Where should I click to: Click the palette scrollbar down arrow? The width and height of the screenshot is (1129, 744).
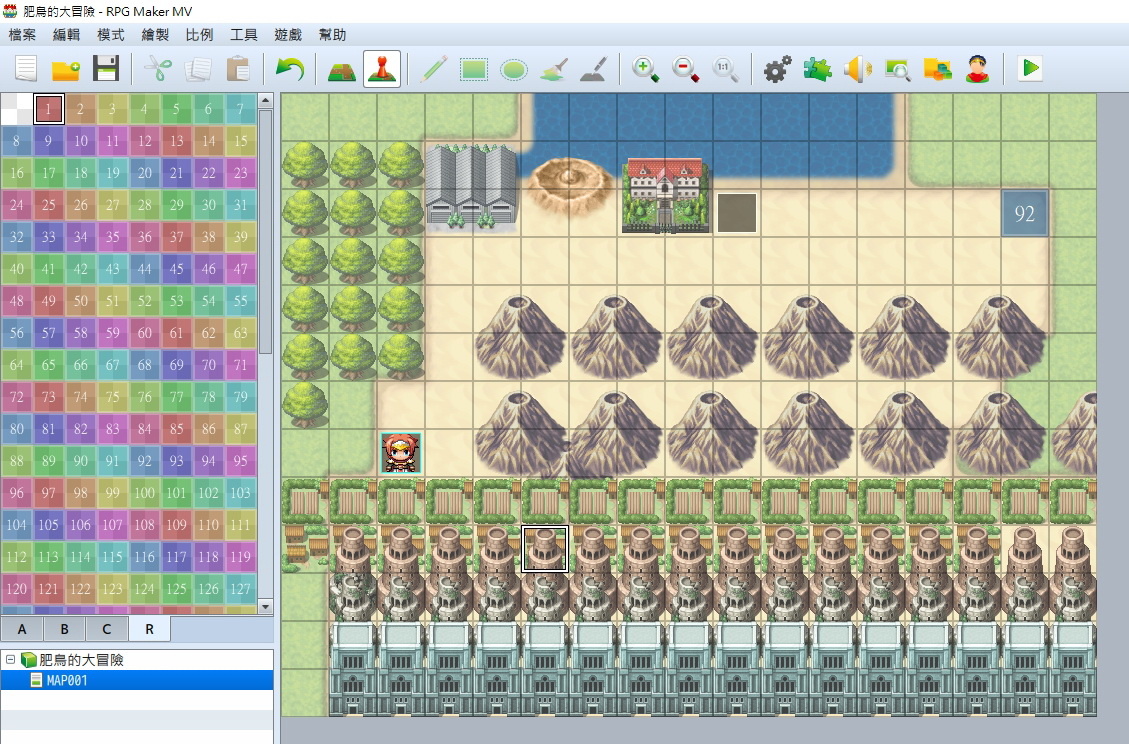[265, 606]
